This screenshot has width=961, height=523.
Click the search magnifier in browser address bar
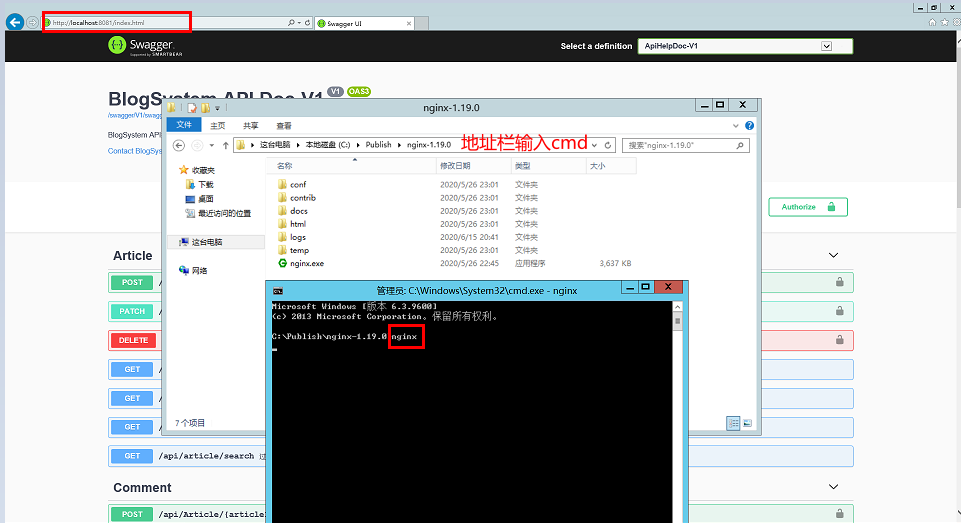(x=291, y=23)
